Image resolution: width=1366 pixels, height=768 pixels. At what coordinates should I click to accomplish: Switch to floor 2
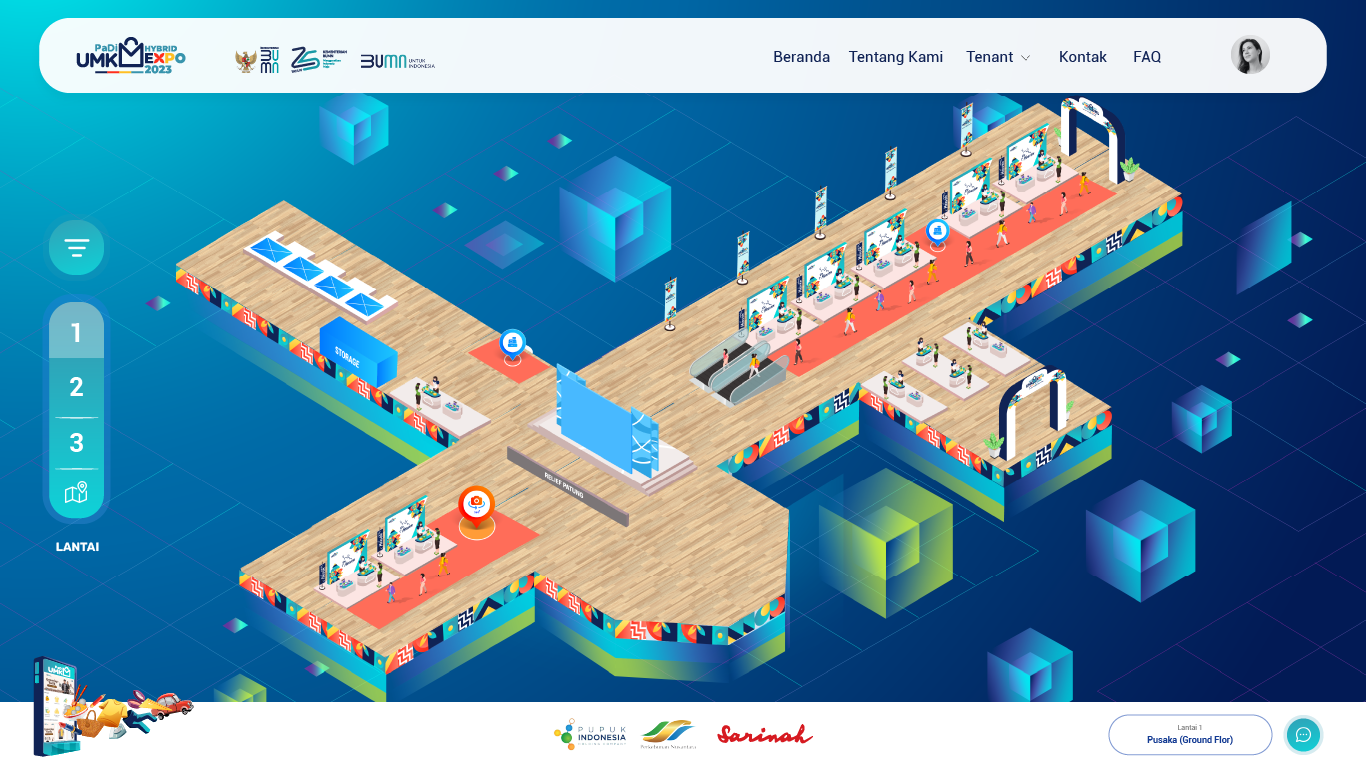[x=76, y=388]
